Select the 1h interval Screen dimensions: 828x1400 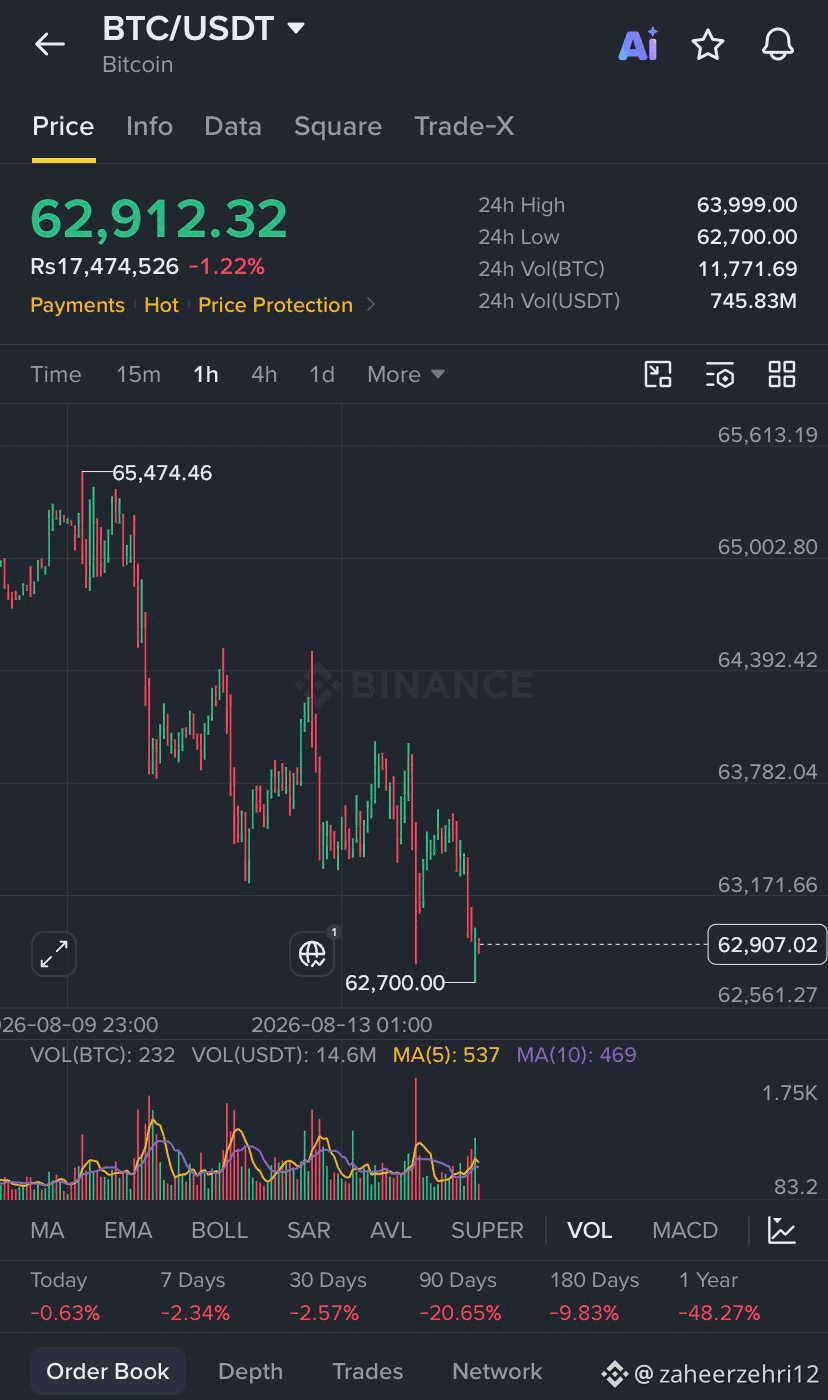pos(206,374)
